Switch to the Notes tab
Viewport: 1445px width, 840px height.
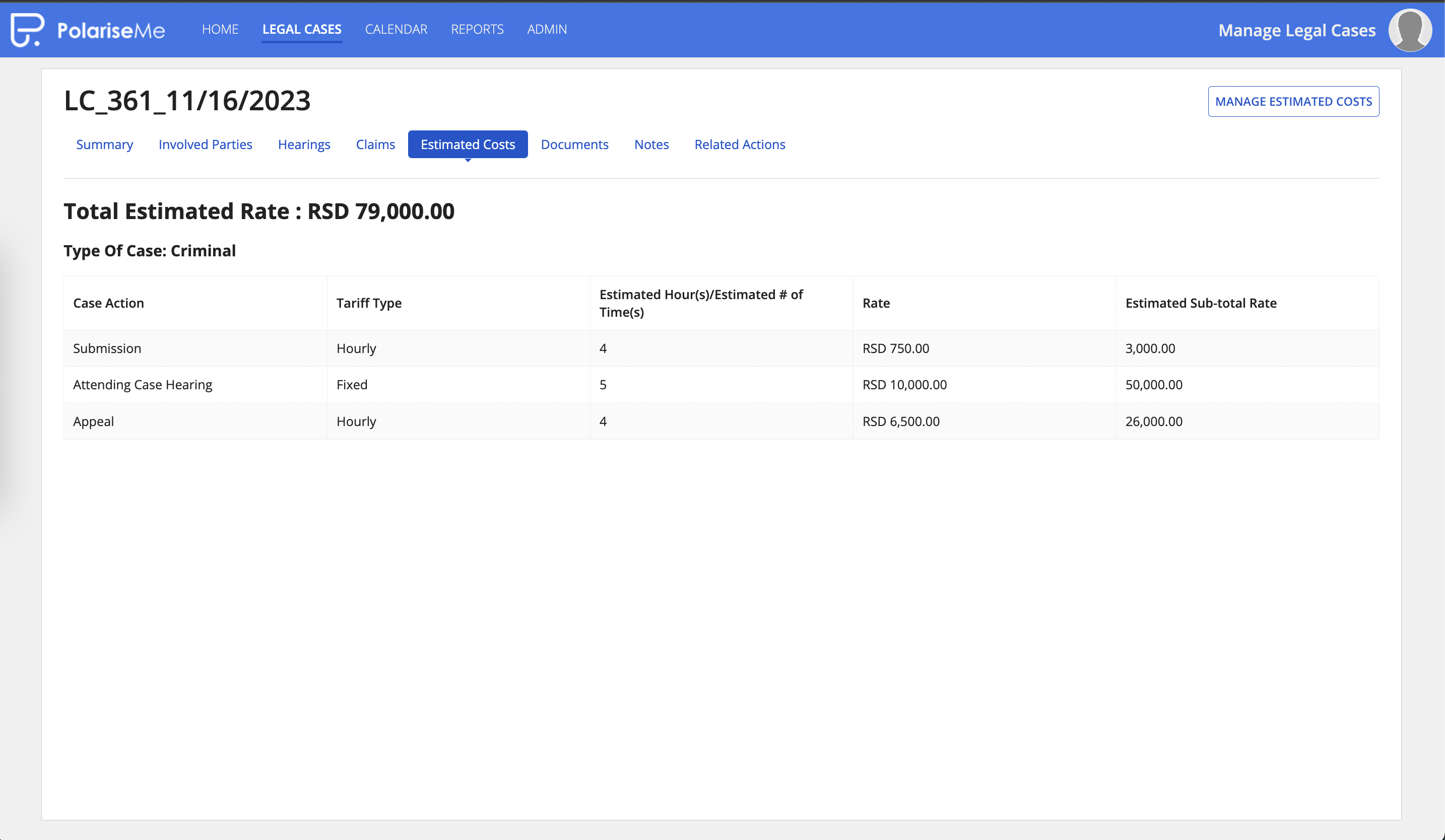coord(651,145)
